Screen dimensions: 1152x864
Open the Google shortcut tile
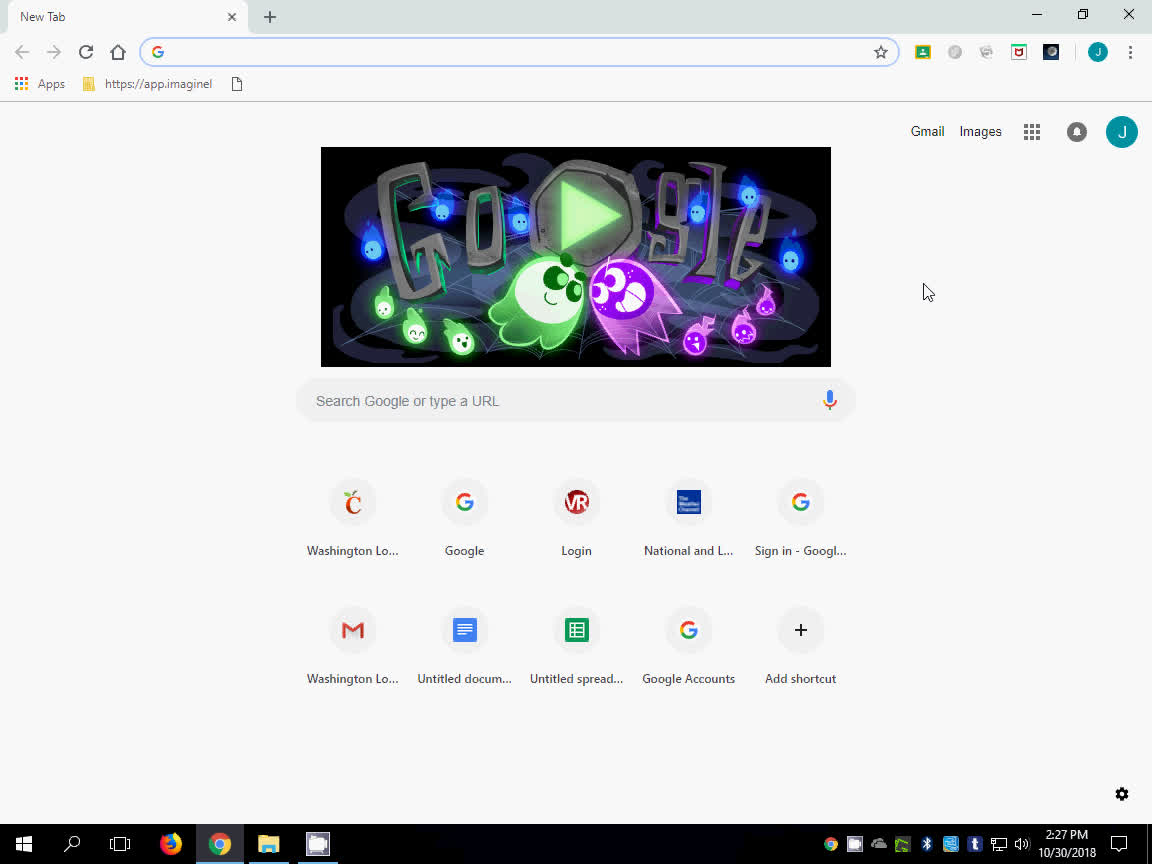click(464, 517)
